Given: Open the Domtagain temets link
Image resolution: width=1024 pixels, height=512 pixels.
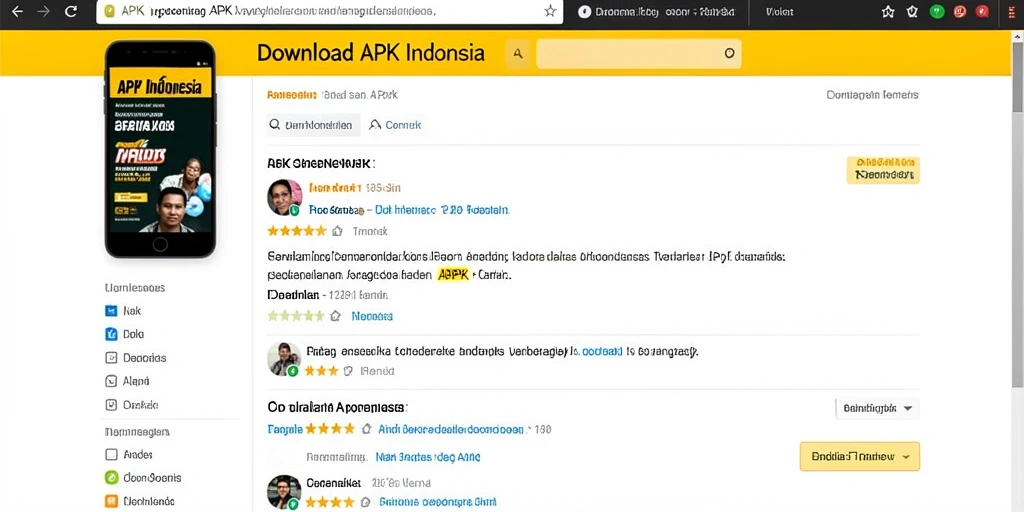Looking at the screenshot, I should (872, 95).
